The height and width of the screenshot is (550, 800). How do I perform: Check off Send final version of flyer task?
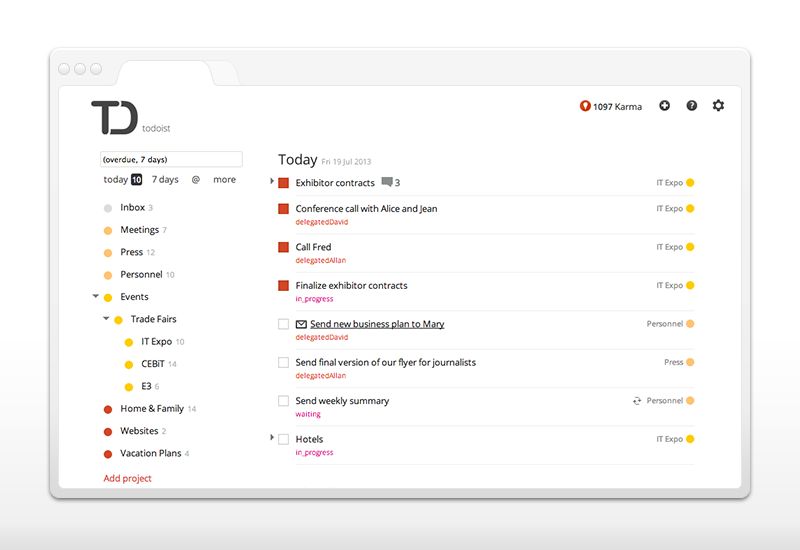(x=283, y=362)
